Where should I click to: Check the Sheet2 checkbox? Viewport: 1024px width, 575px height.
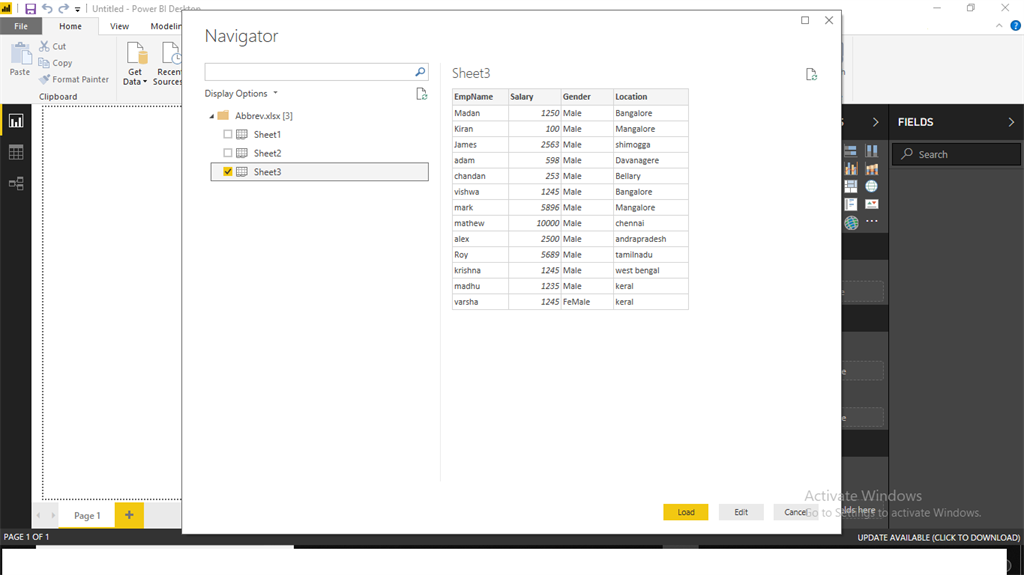(227, 153)
